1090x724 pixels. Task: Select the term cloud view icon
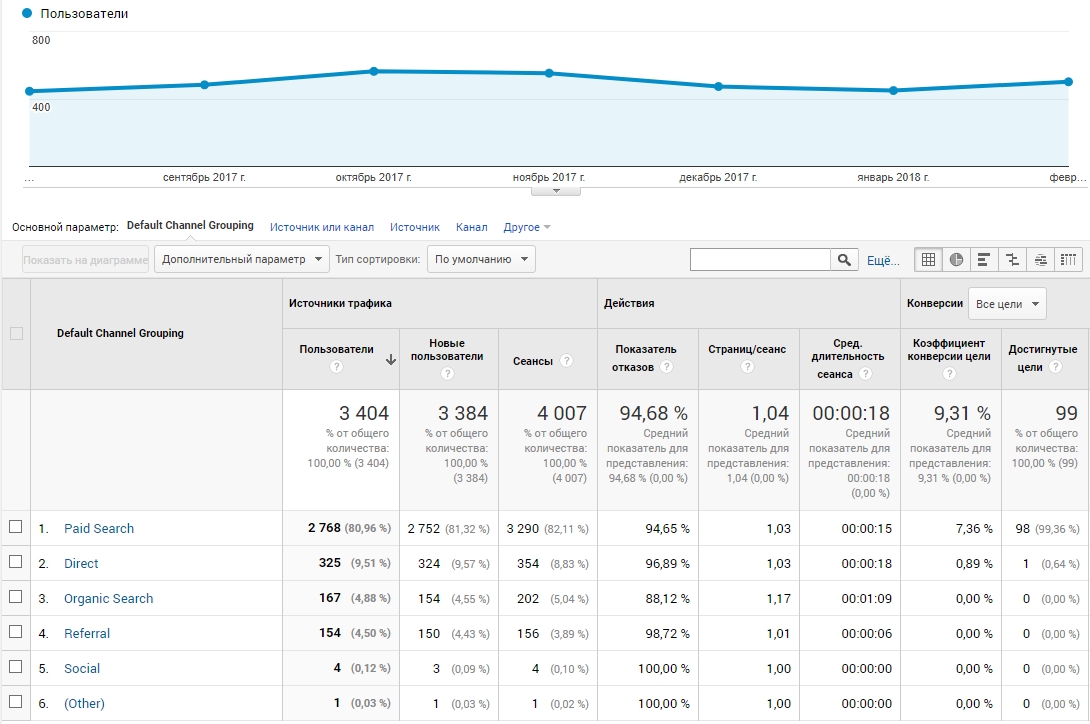[x=1040, y=259]
